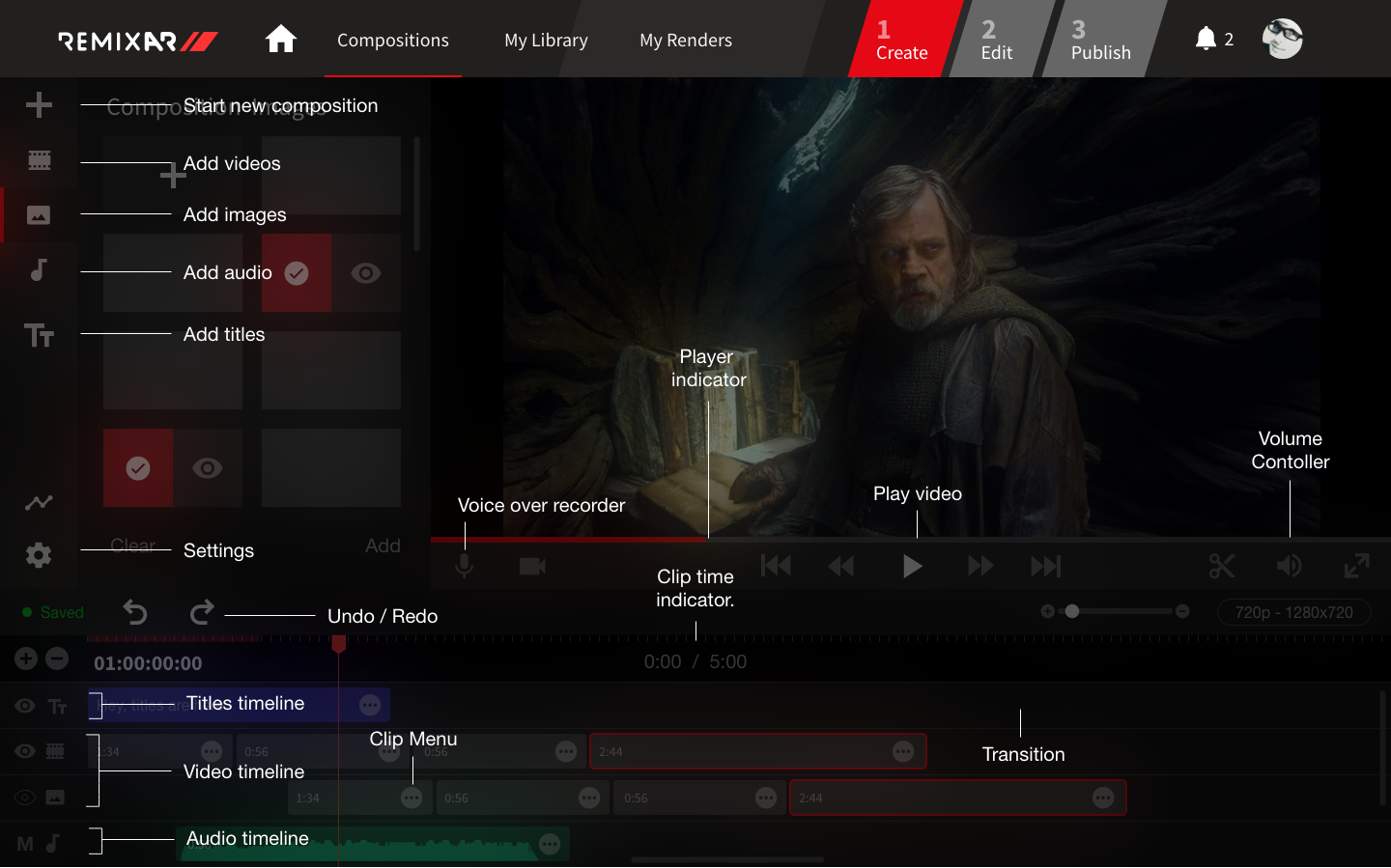Screen dimensions: 1391x868
Task: Open the Add images sidebar icon
Action: [39, 215]
